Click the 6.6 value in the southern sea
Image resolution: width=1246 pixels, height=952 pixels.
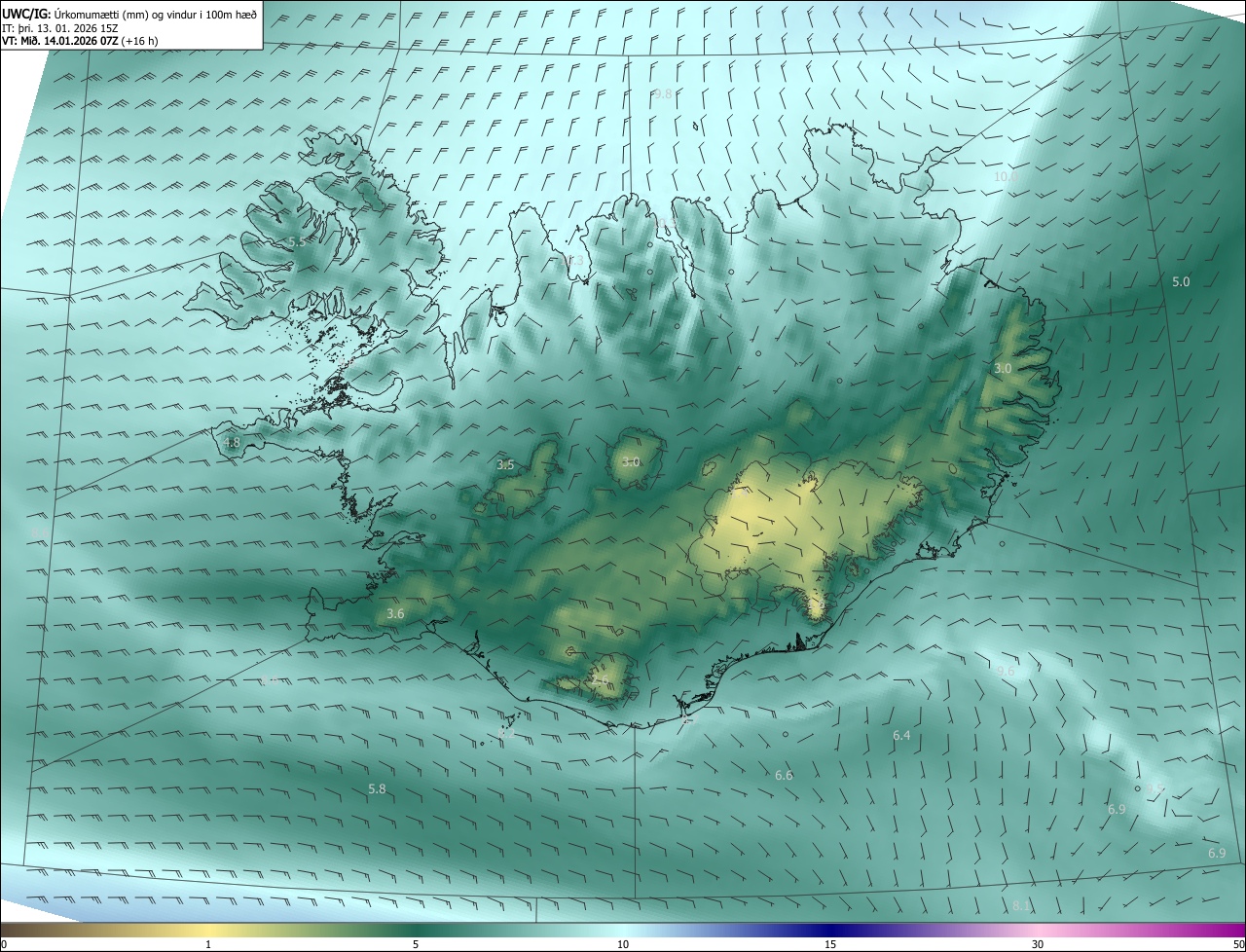pyautogui.click(x=784, y=775)
